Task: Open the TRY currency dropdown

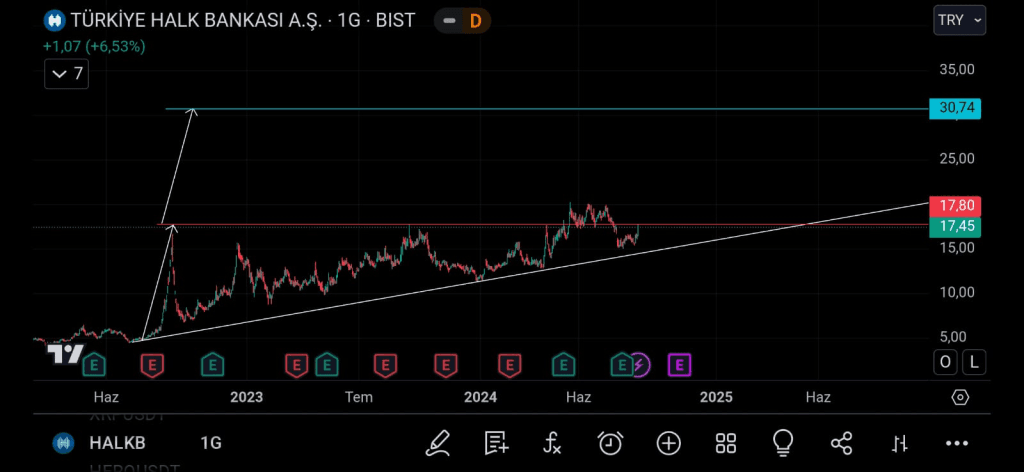Action: click(959, 20)
